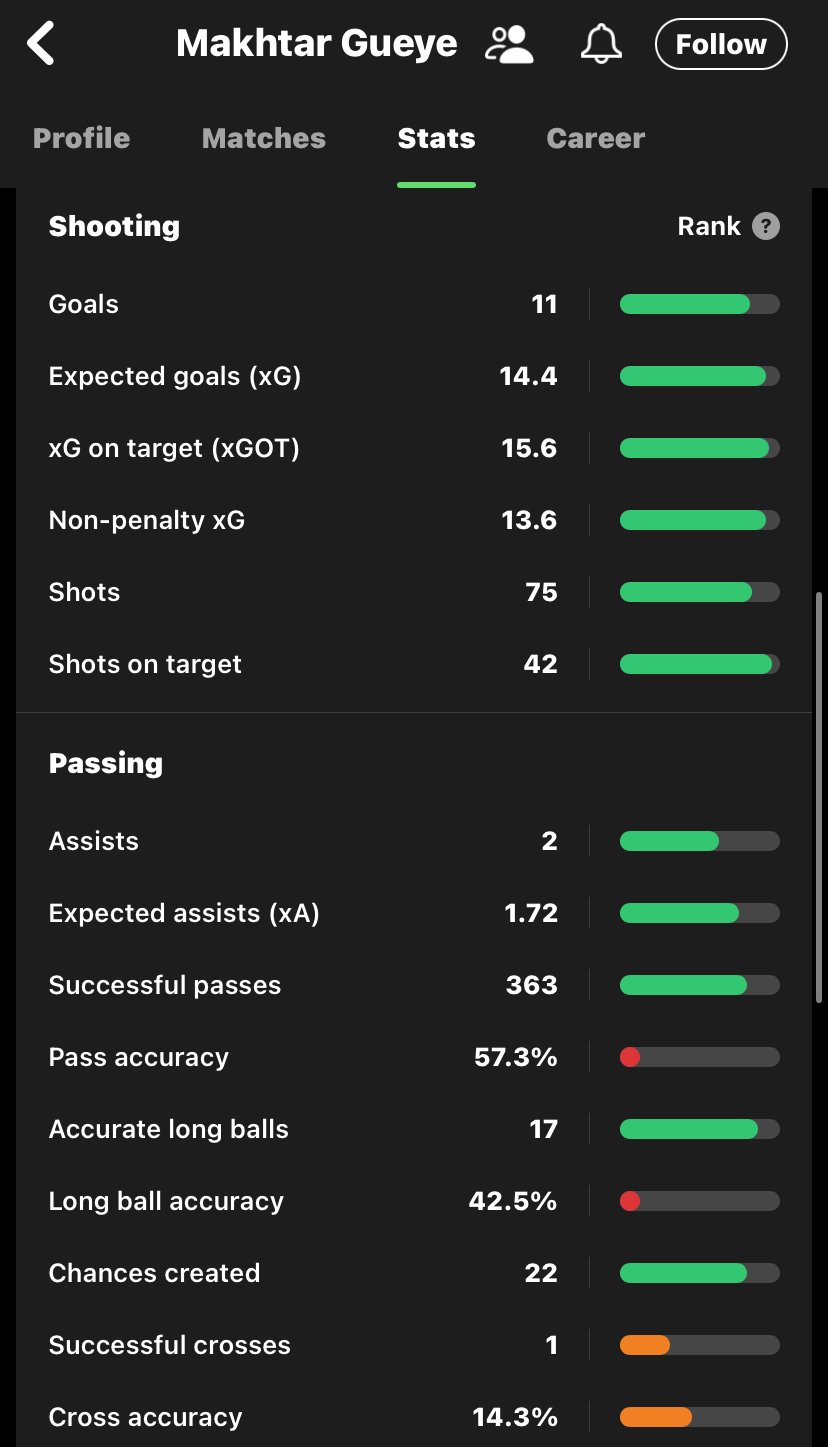Select the Stats tab

pos(436,138)
